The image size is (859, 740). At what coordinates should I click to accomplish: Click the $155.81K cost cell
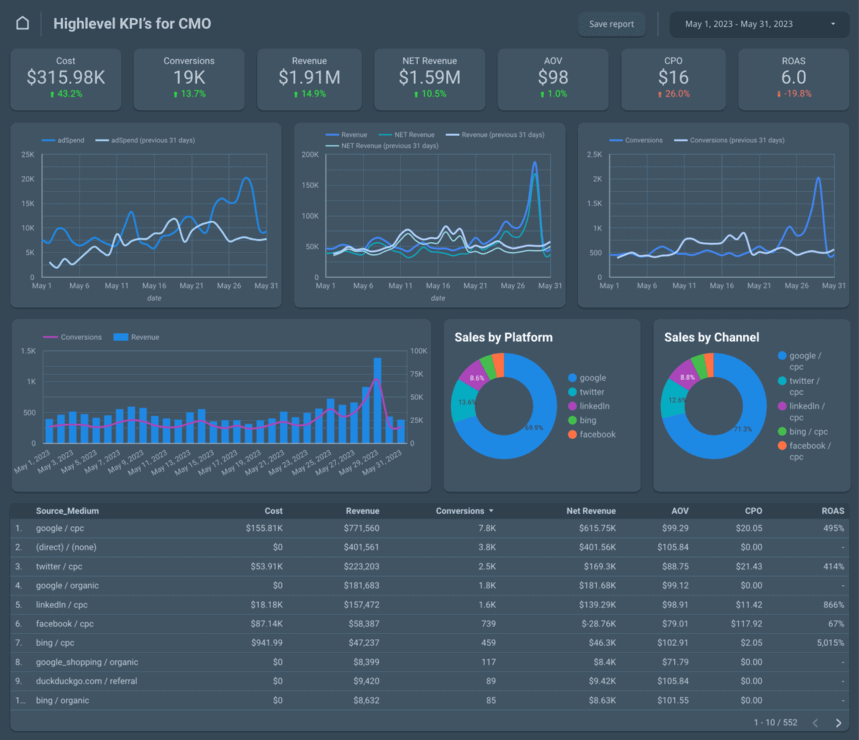[264, 529]
